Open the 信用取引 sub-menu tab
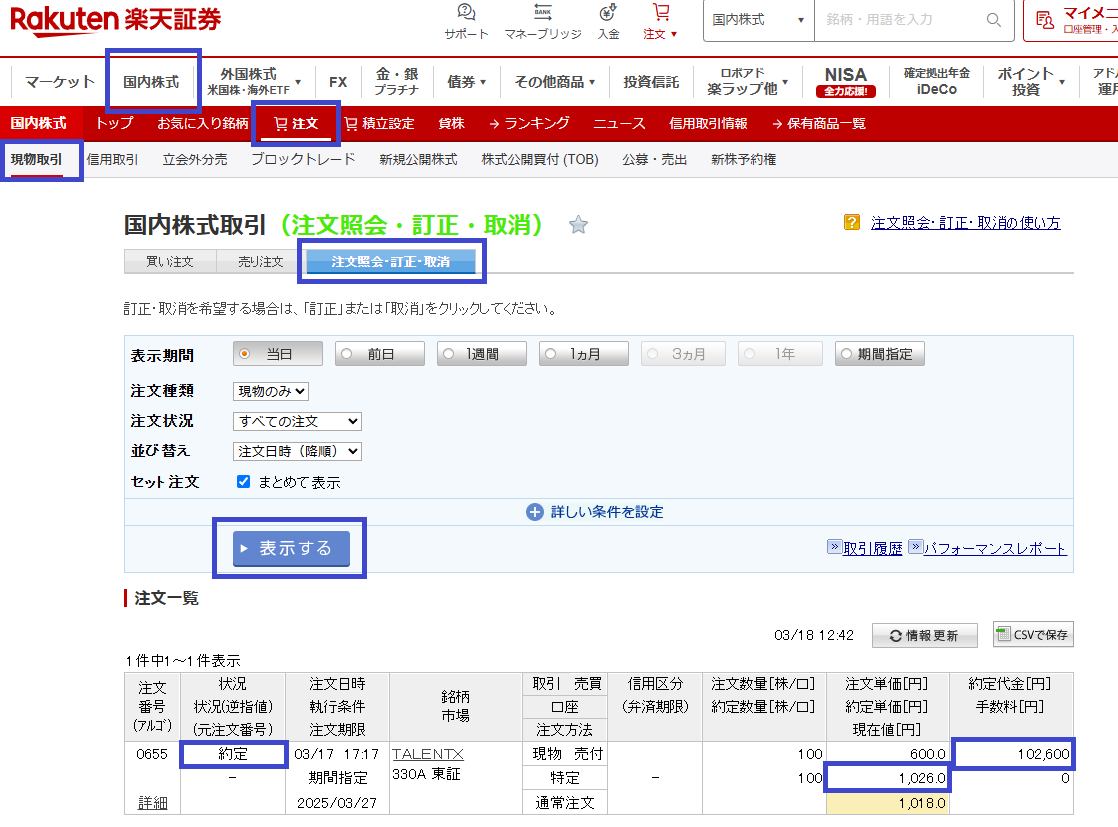Image resolution: width=1118 pixels, height=827 pixels. [x=112, y=159]
